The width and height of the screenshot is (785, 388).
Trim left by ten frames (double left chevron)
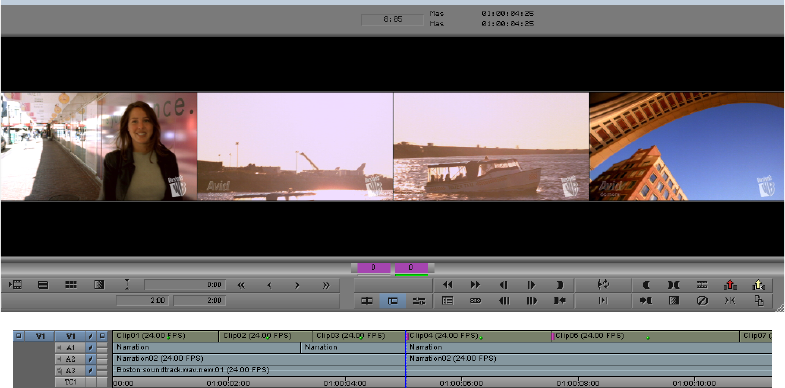click(241, 285)
